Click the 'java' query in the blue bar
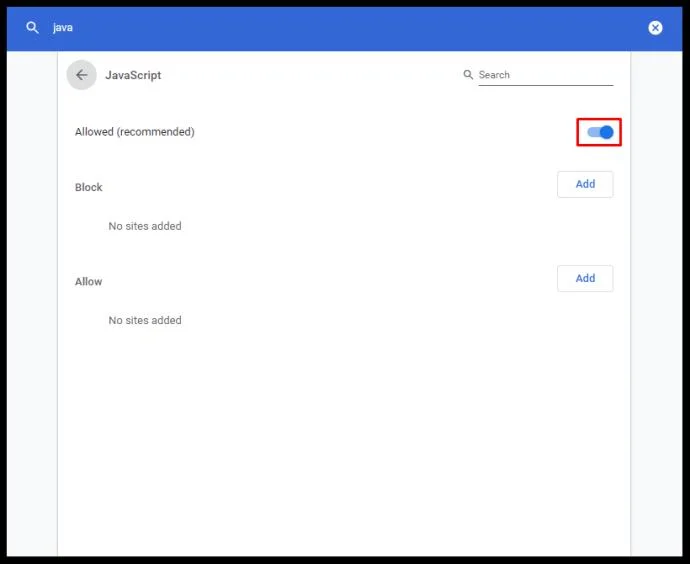Viewport: 690px width, 564px height. (x=62, y=28)
